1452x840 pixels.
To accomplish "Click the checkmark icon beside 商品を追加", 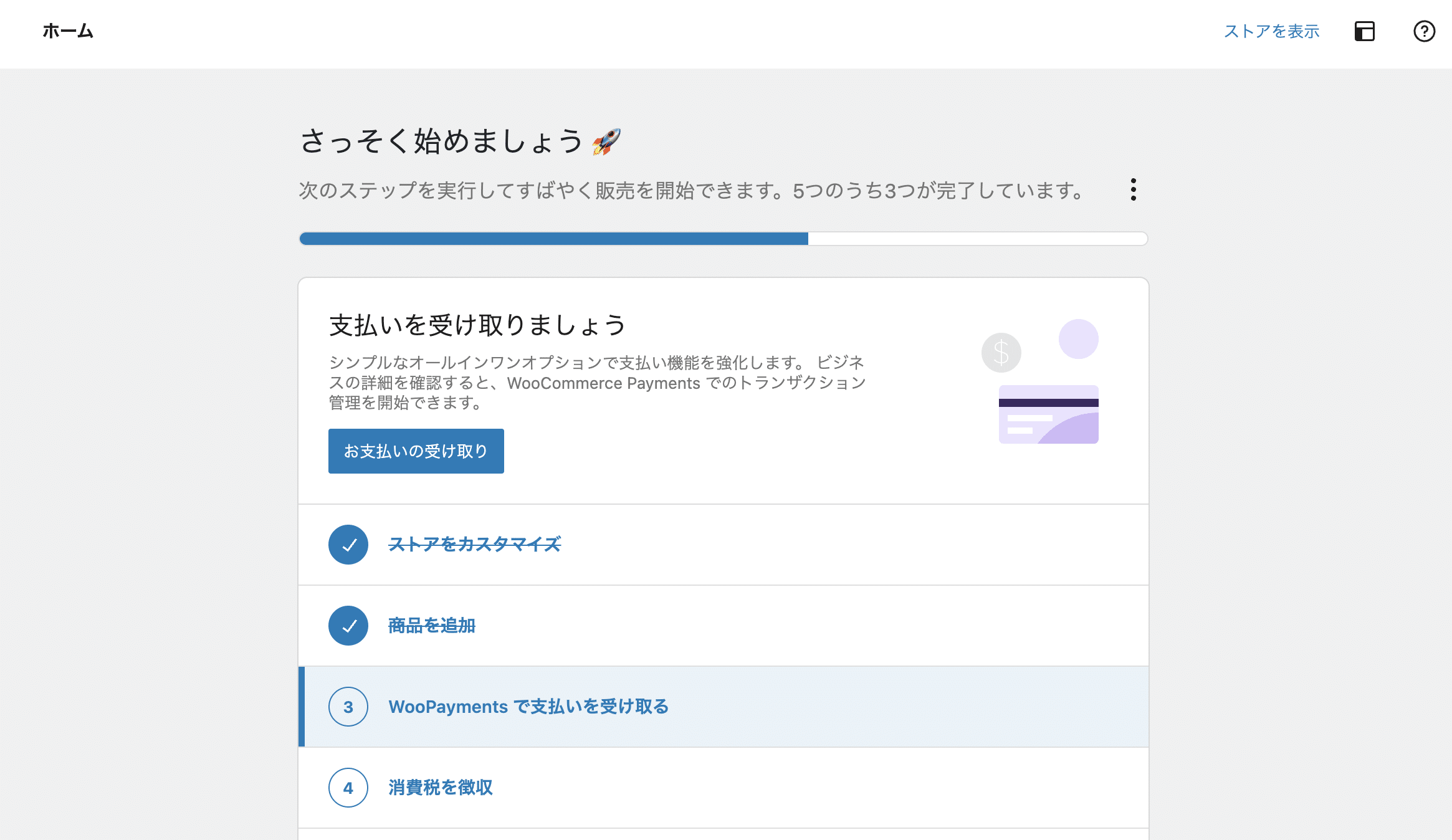I will tap(348, 626).
